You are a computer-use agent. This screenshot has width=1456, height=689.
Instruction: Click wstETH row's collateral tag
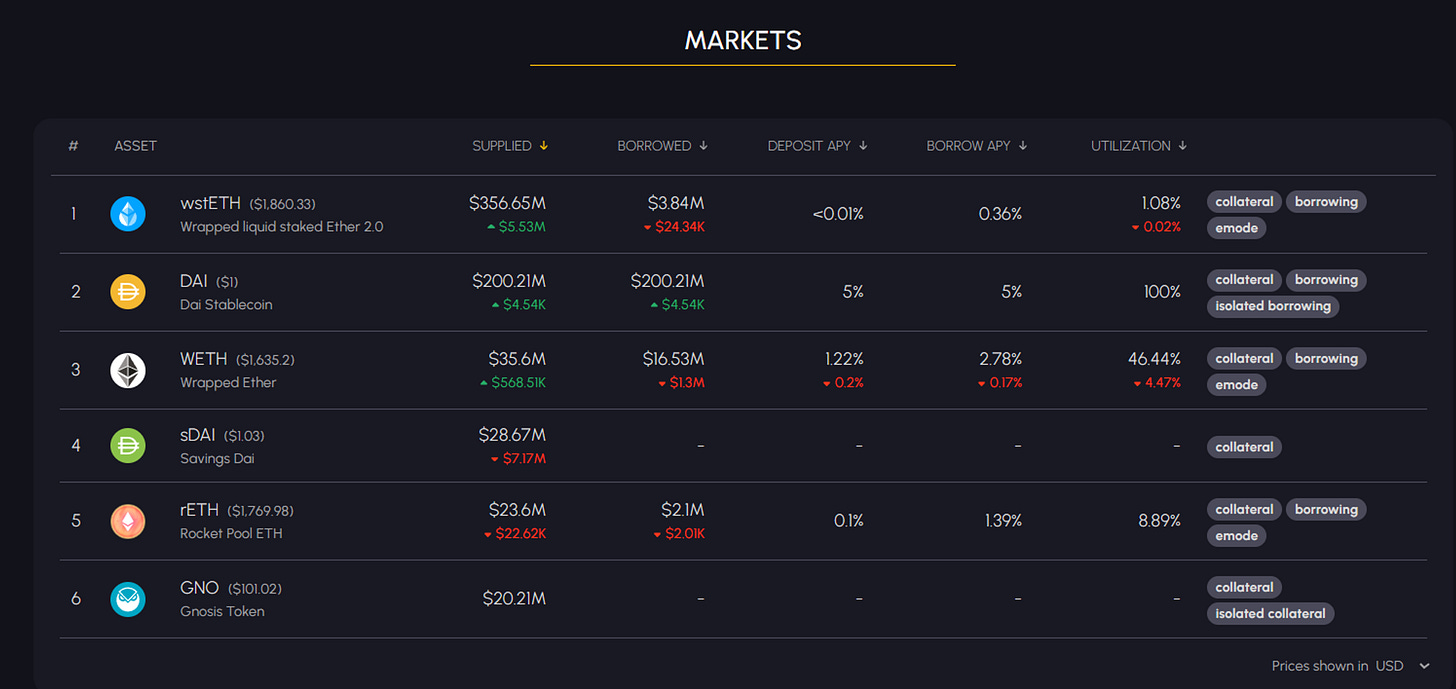pyautogui.click(x=1244, y=202)
